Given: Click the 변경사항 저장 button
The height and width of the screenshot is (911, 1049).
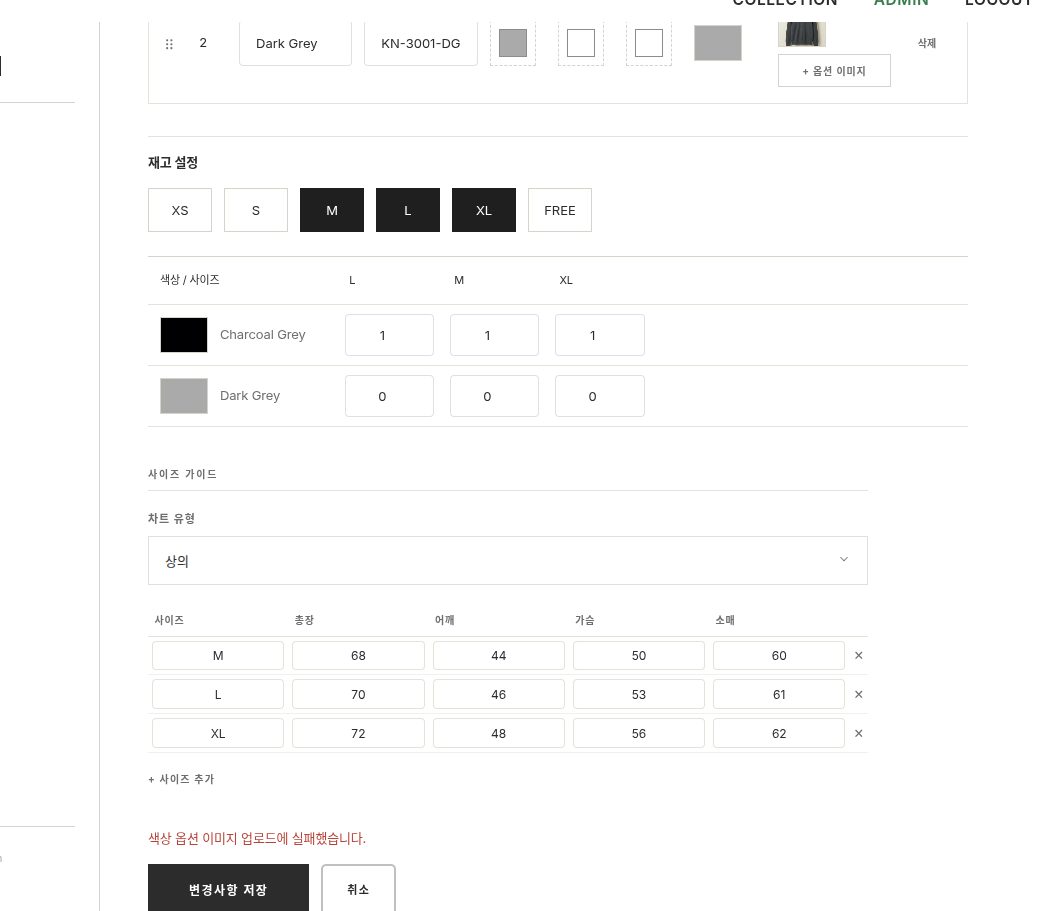Looking at the screenshot, I should [x=228, y=888].
